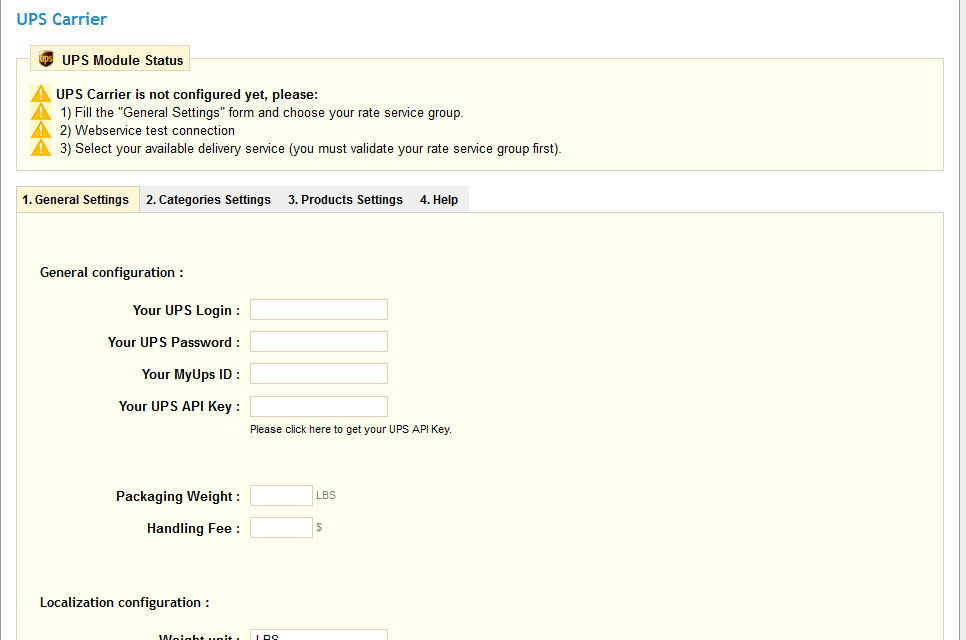Click the Handling Fee input box
The width and height of the screenshot is (966, 640).
[281, 528]
